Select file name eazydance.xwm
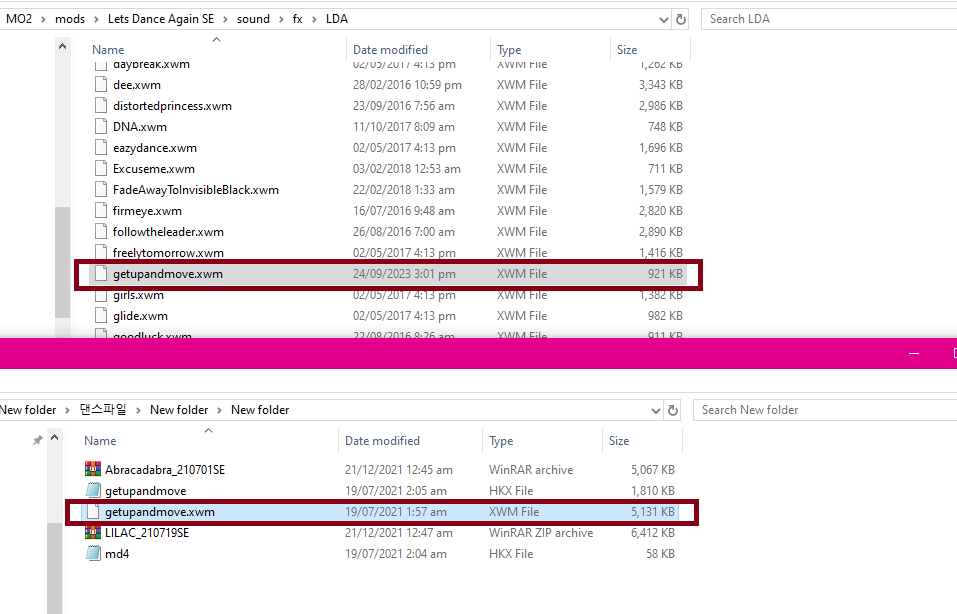Viewport: 957px width, 614px height. (154, 148)
